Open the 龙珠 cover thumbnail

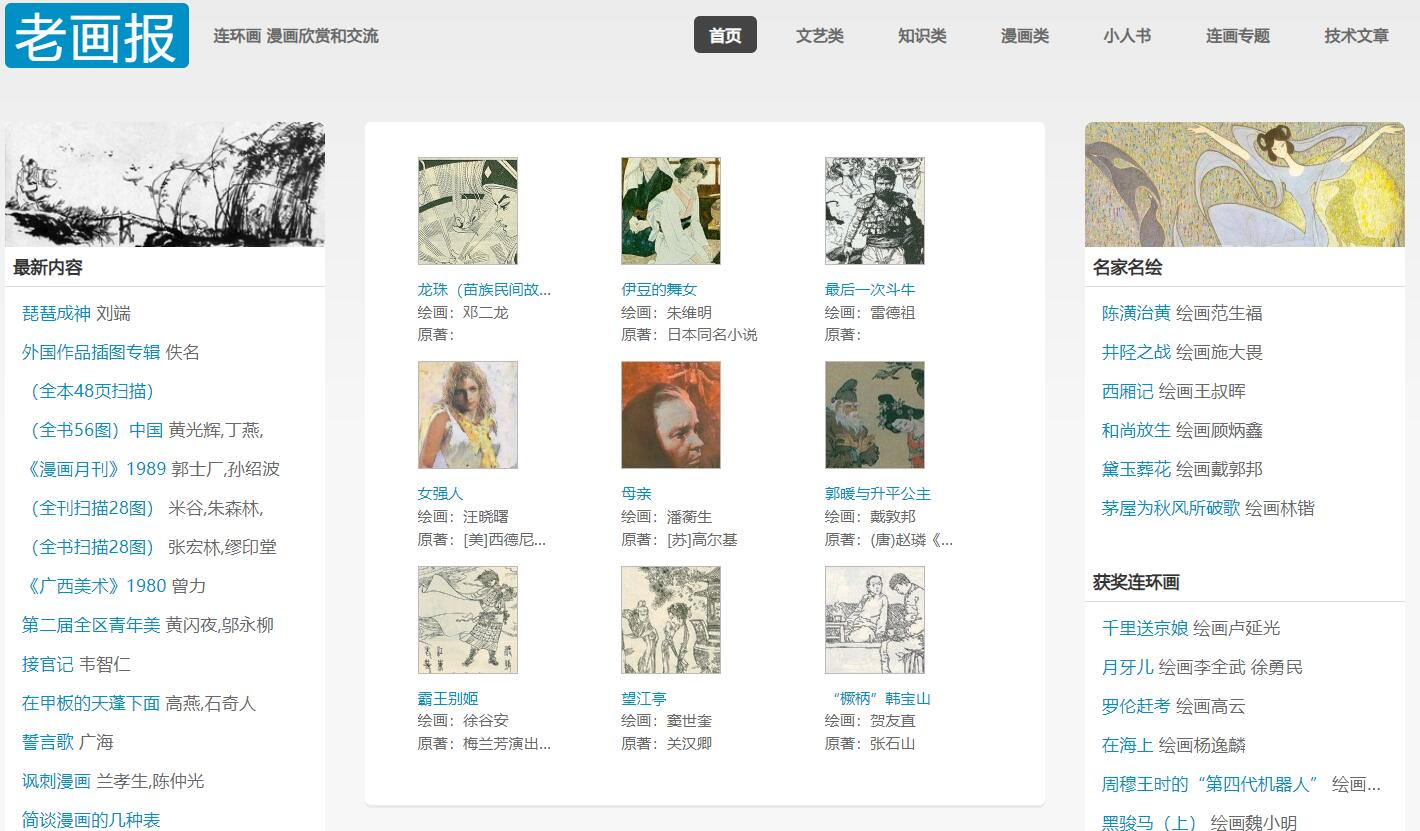pos(468,211)
